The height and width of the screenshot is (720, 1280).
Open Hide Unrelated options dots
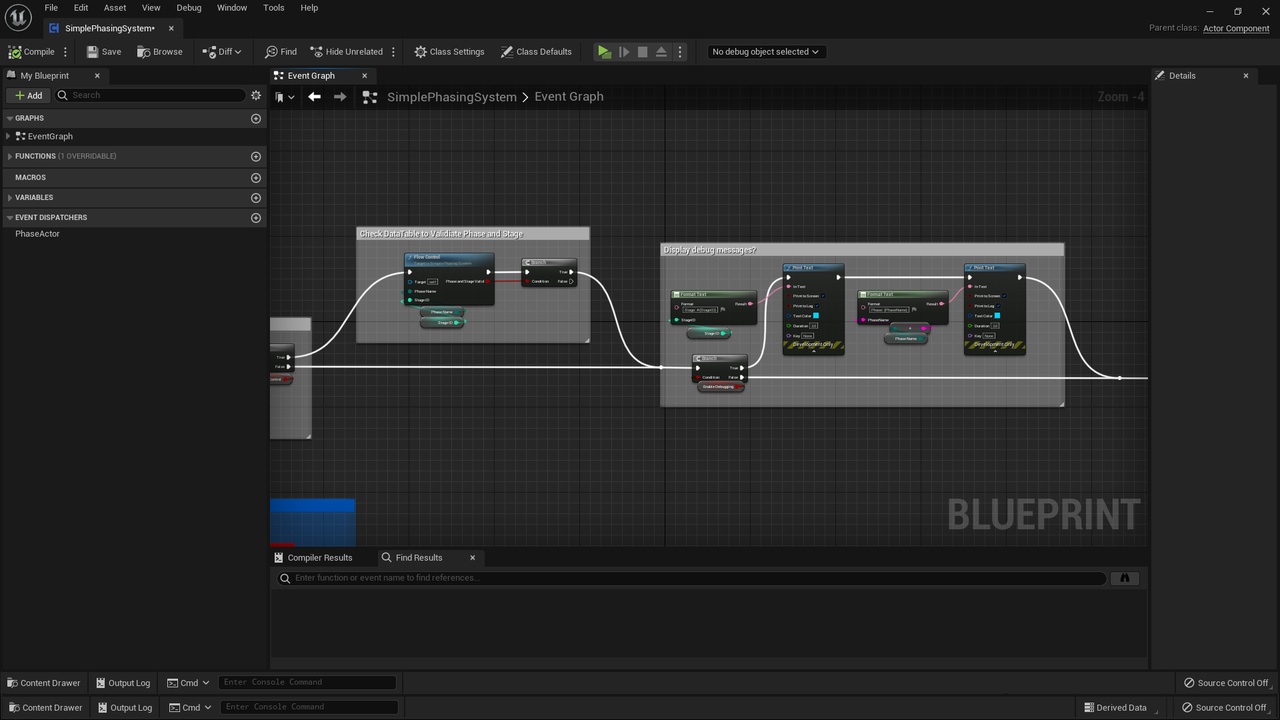click(393, 52)
